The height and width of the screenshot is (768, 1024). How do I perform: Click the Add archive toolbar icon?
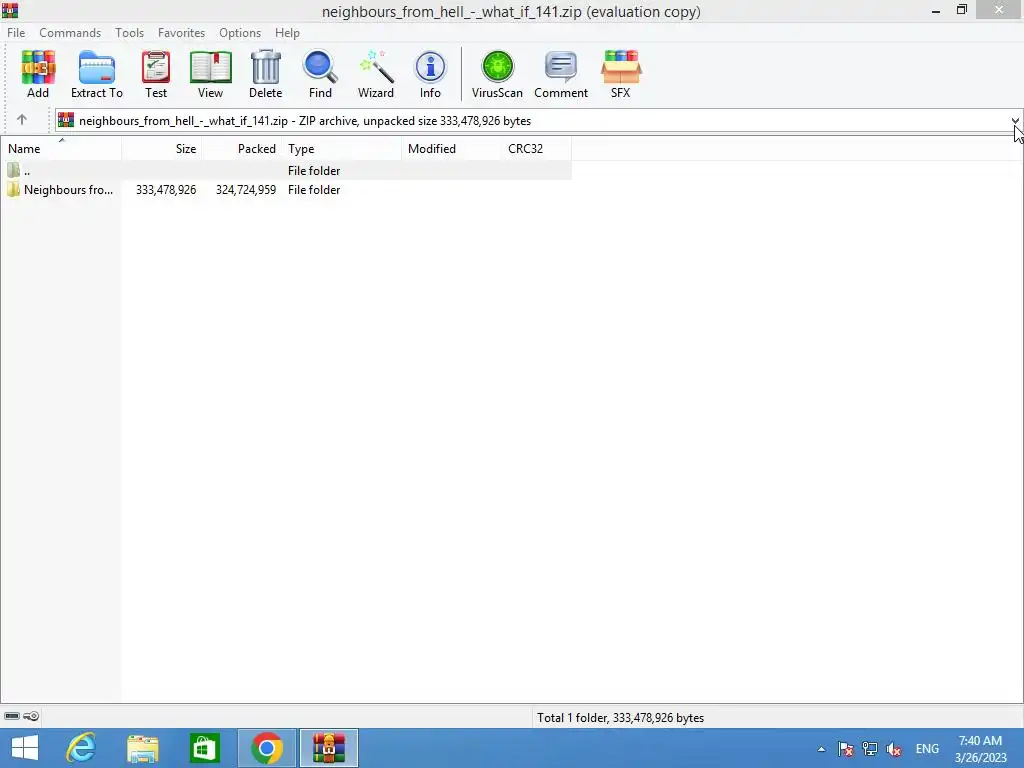pyautogui.click(x=38, y=74)
